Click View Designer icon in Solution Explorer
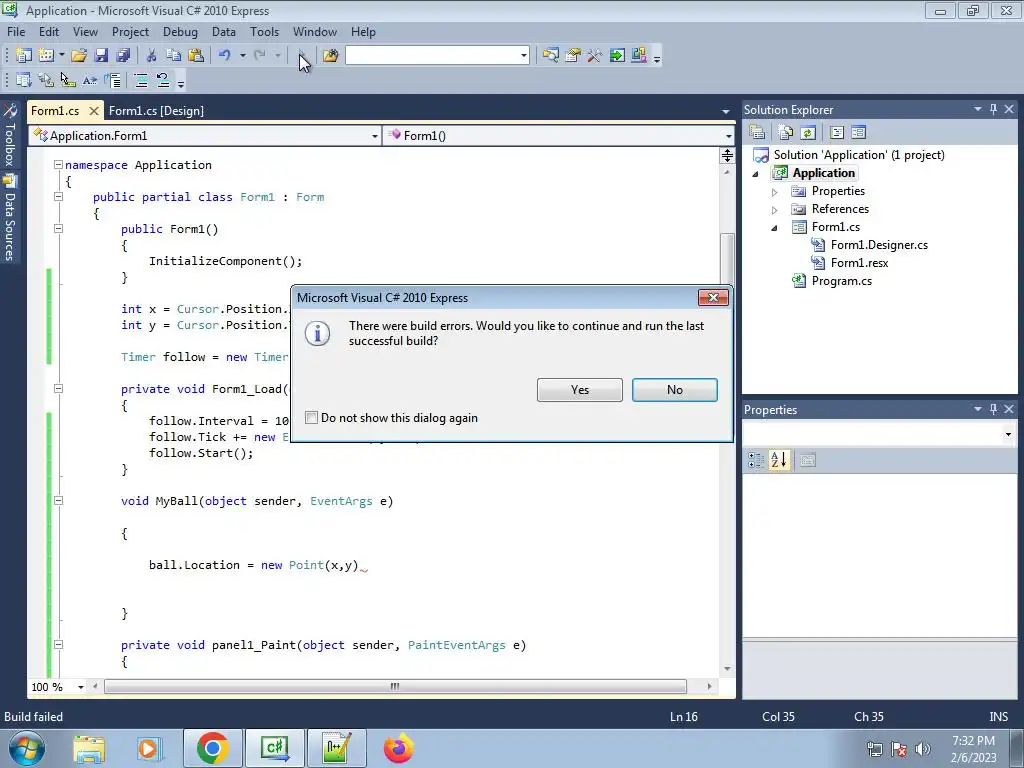 point(858,133)
